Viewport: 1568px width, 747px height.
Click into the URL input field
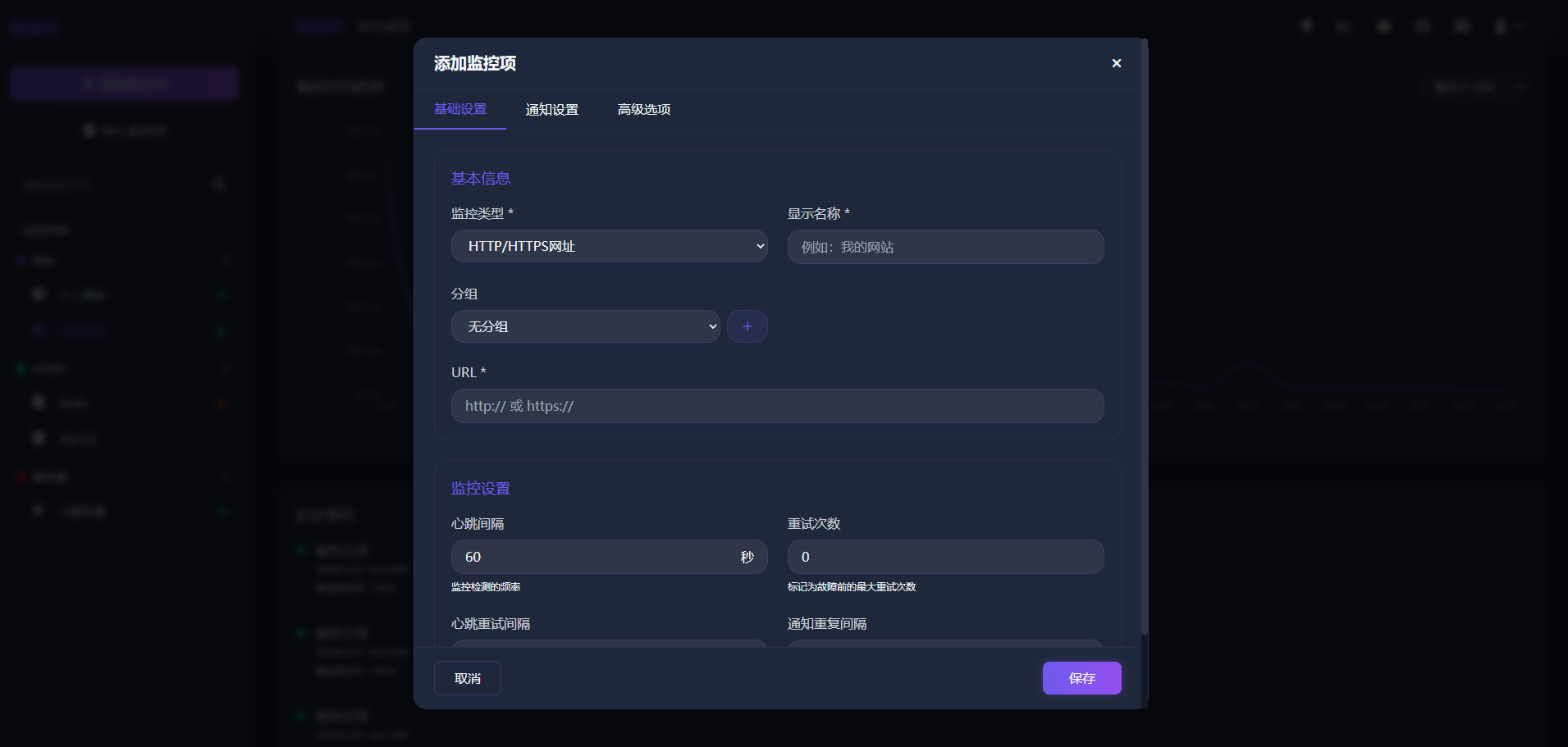pyautogui.click(x=777, y=406)
